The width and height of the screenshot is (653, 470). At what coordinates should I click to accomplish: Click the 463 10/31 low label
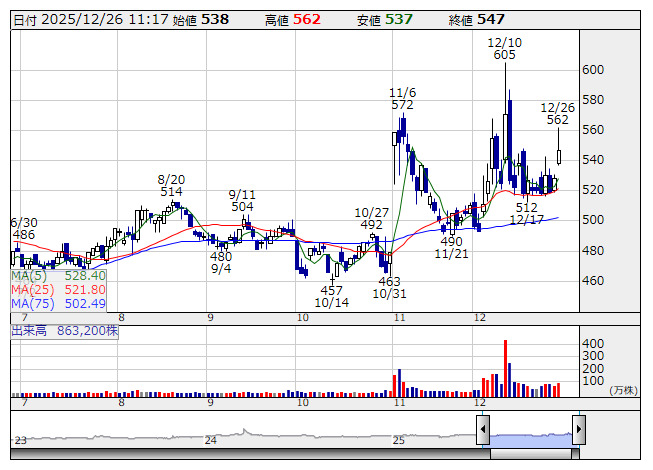point(389,288)
